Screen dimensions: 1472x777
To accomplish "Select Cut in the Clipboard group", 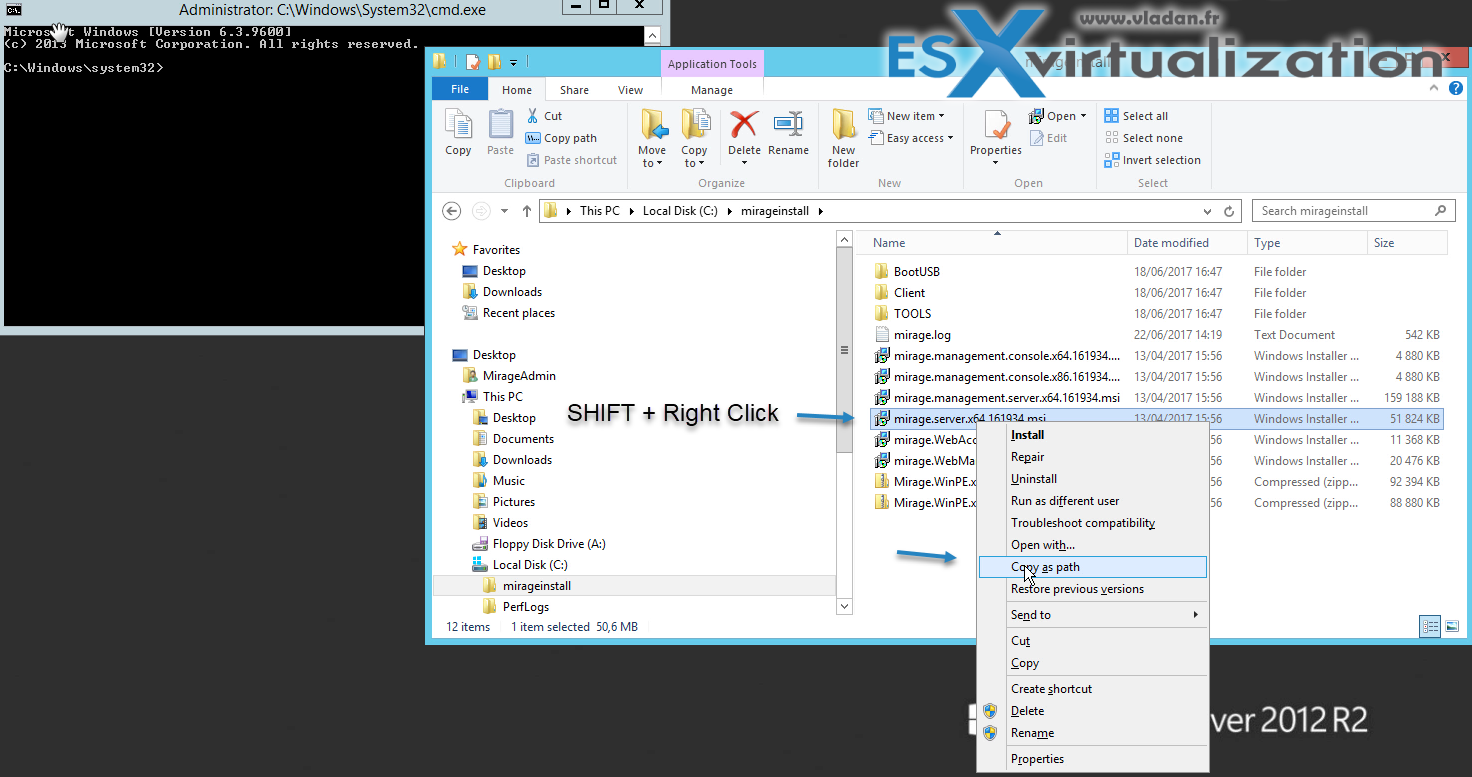I will pyautogui.click(x=544, y=116).
